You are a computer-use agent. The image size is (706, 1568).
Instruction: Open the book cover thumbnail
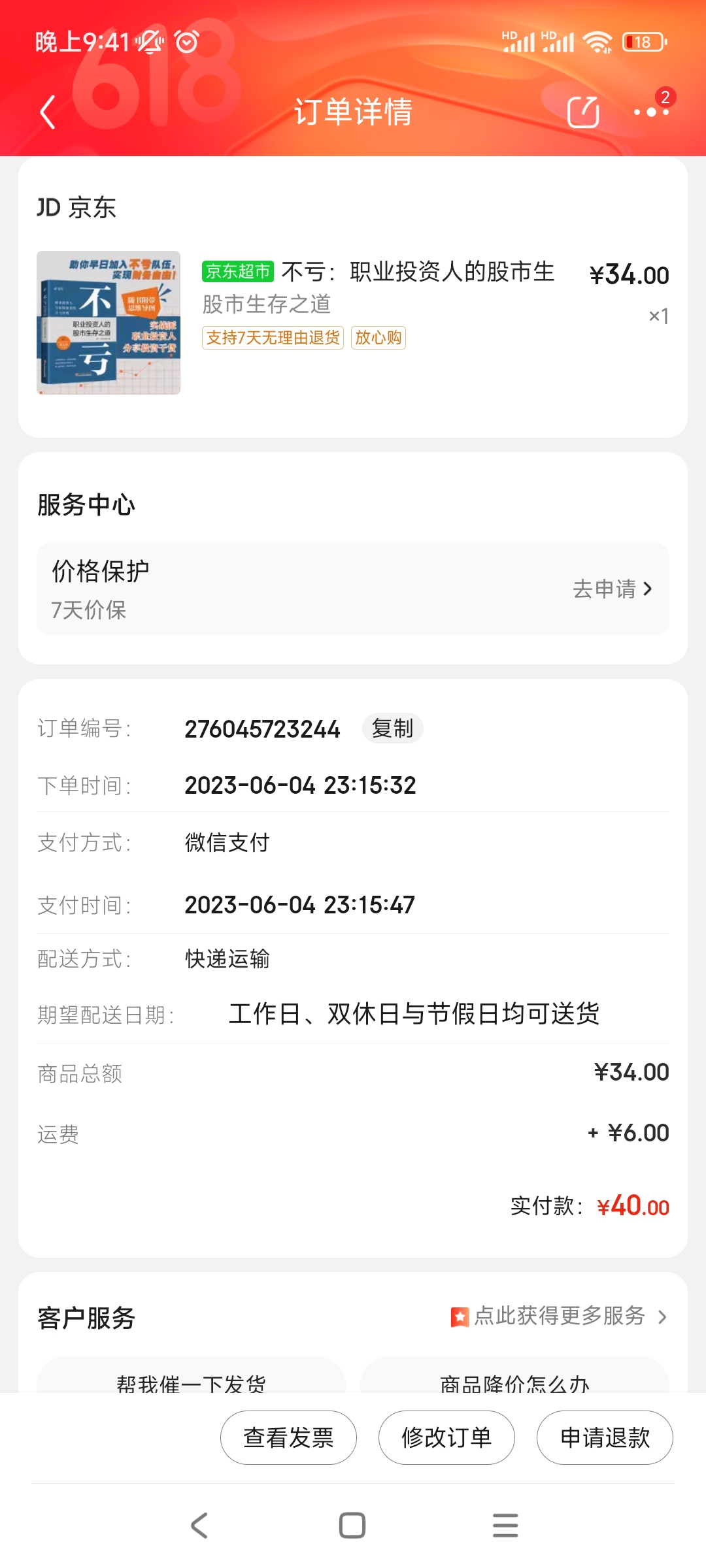click(109, 323)
